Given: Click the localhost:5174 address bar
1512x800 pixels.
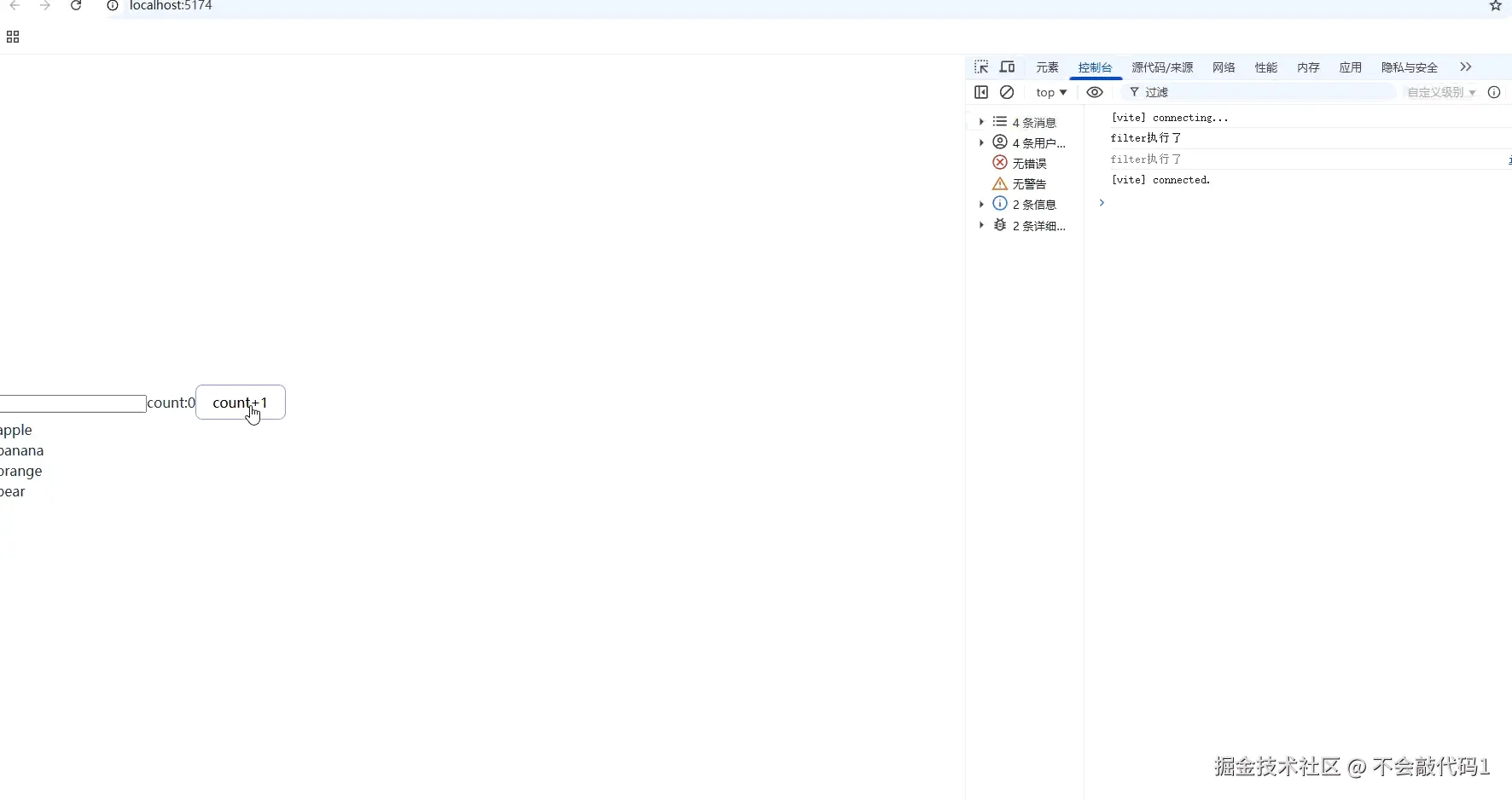Looking at the screenshot, I should pyautogui.click(x=171, y=6).
